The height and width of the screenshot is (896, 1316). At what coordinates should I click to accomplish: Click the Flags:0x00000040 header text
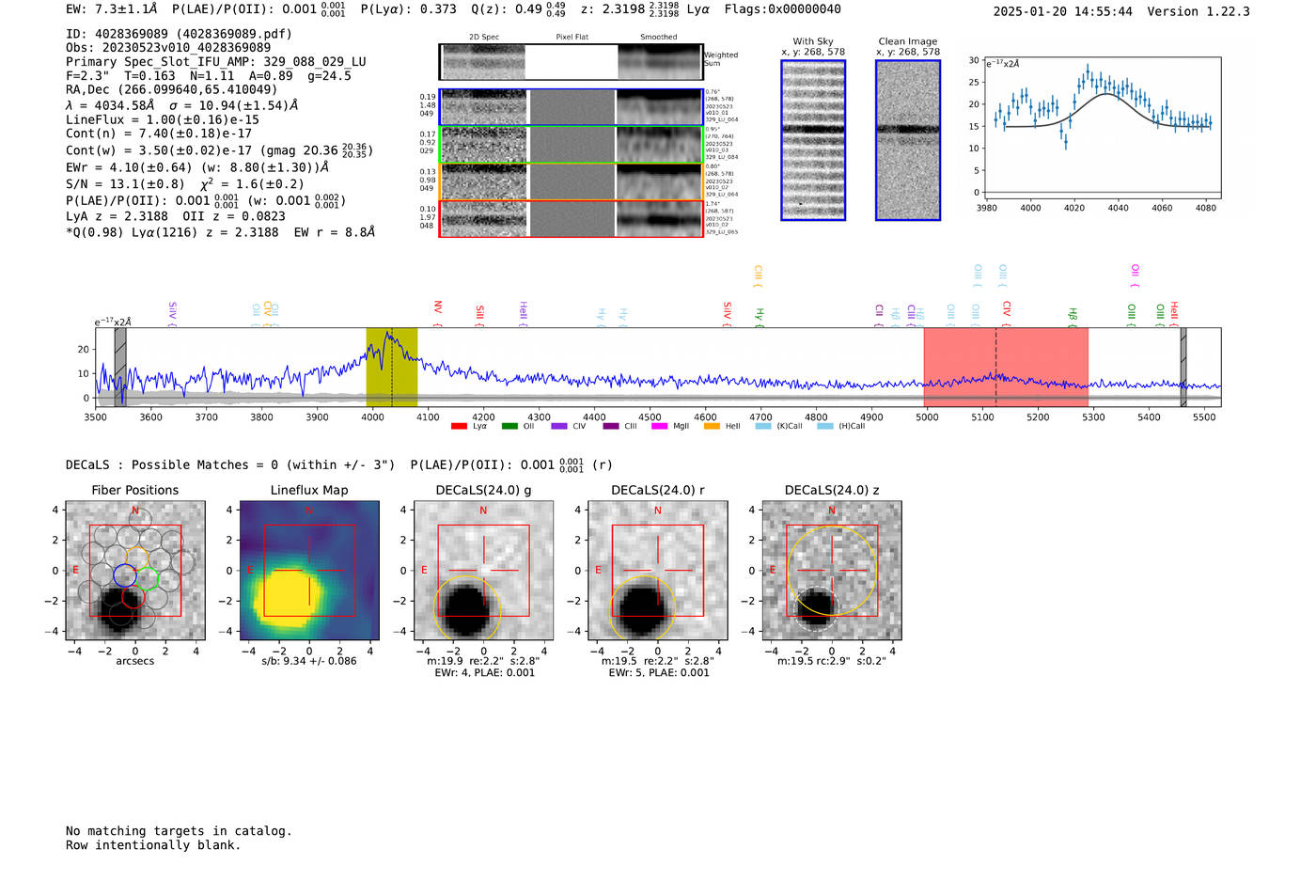coord(783,8)
